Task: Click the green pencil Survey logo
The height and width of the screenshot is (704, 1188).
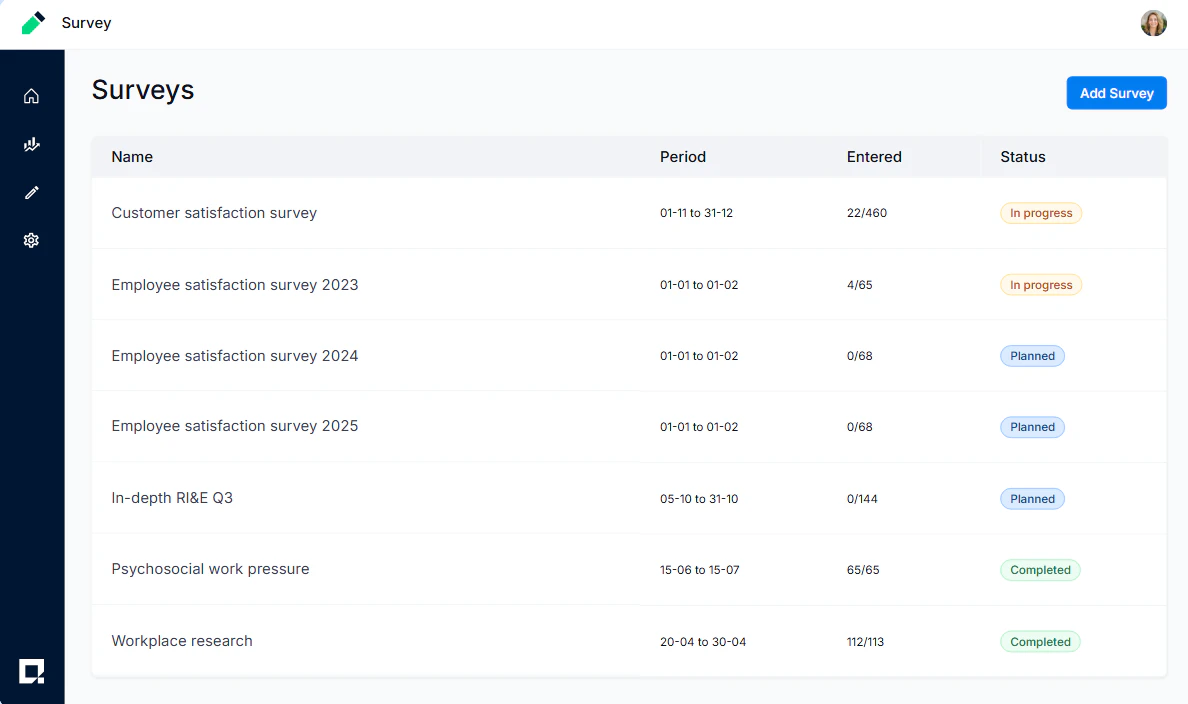Action: tap(33, 22)
